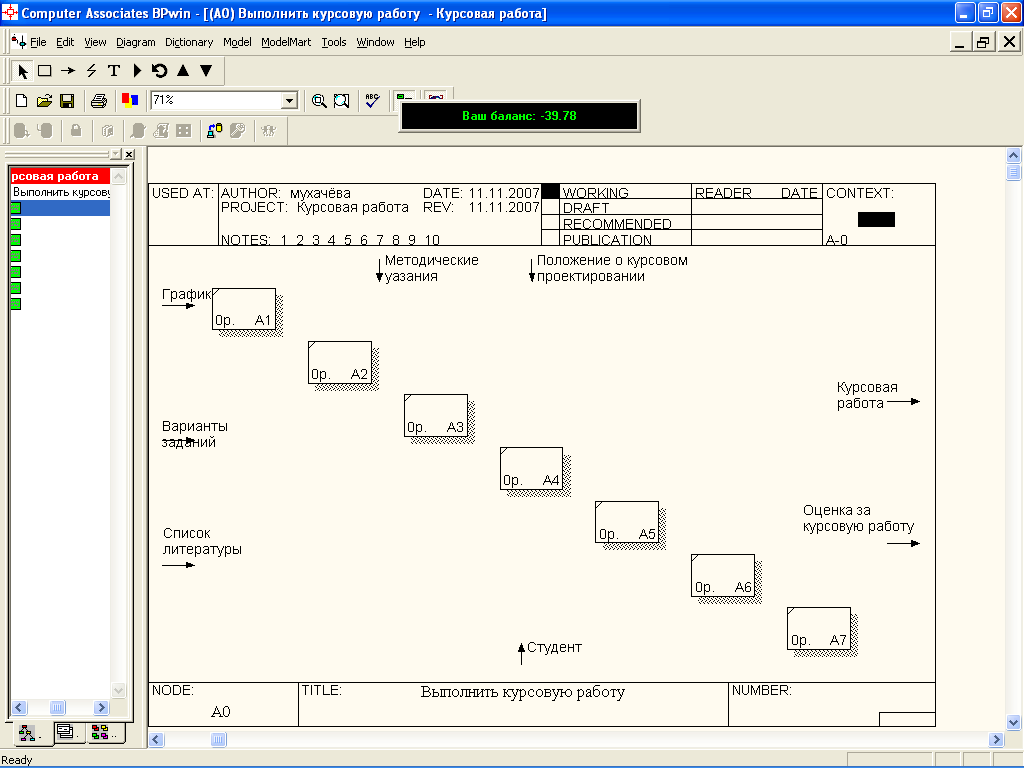Open the 71% zoom dropdown
The width and height of the screenshot is (1024, 768).
pyautogui.click(x=290, y=101)
